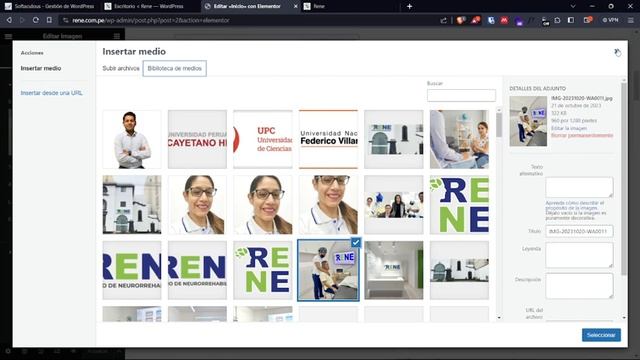Switch to Softaculous Gestión de WordPress tab
This screenshot has height=360, width=640.
pyautogui.click(x=50, y=6)
